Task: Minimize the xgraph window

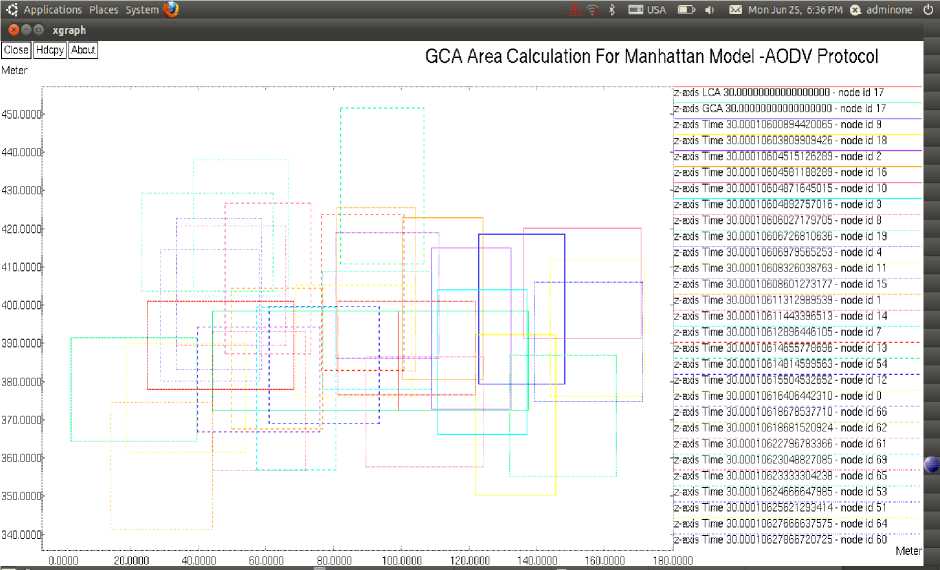Action: point(26,29)
